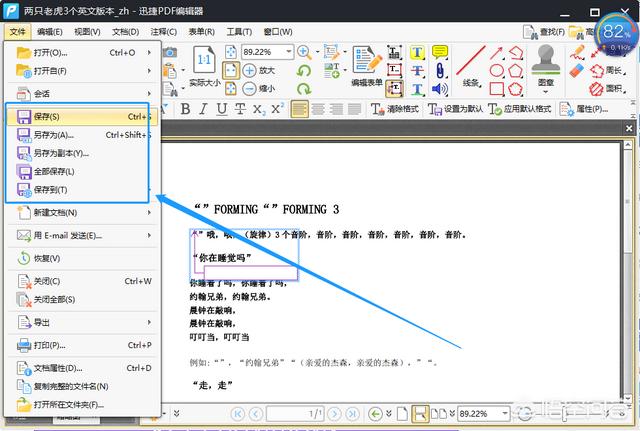Click the page number input field
This screenshot has height=431, width=640.
point(295,414)
